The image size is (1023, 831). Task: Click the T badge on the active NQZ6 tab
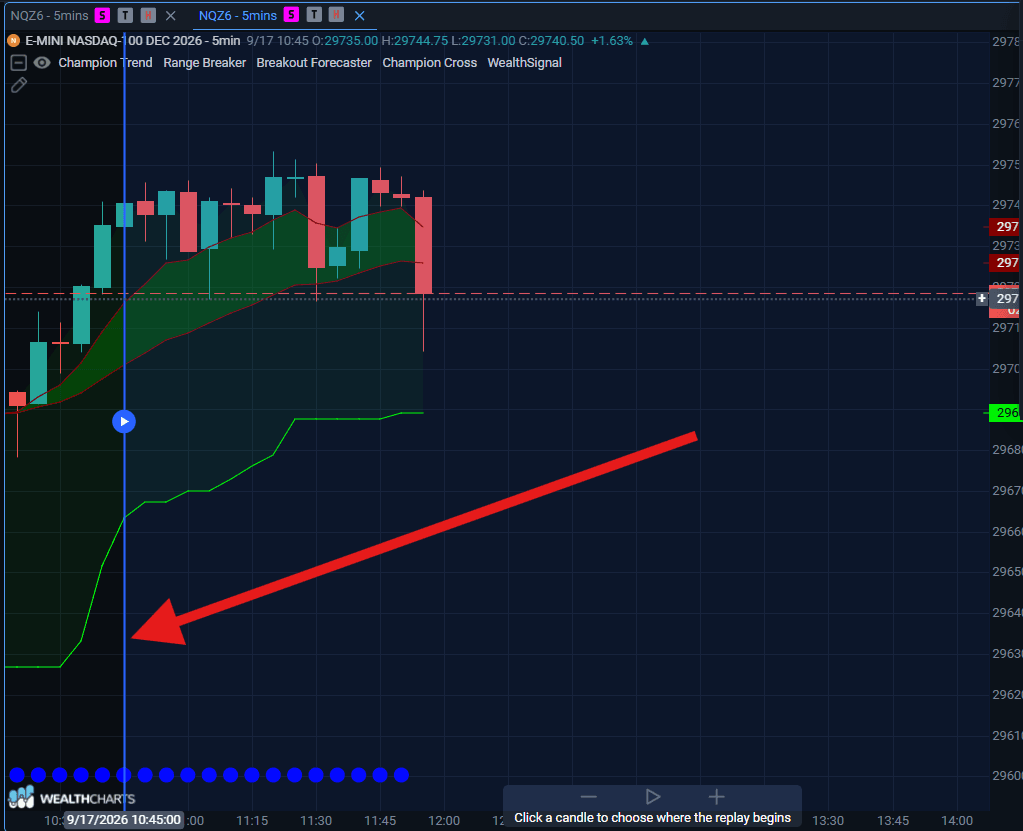[314, 15]
